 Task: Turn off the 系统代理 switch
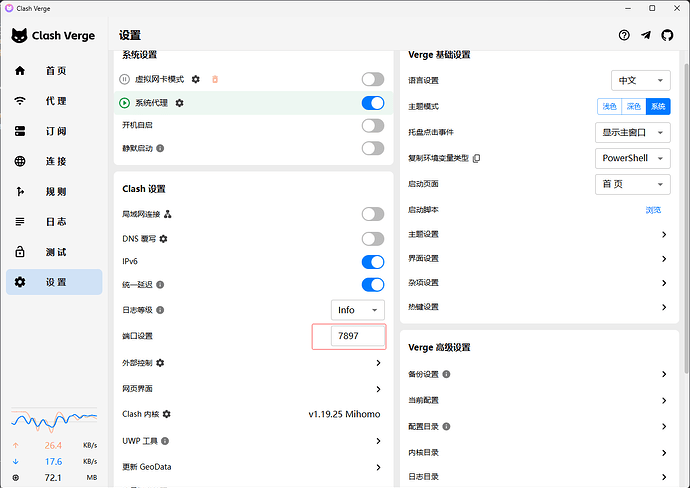click(373, 103)
